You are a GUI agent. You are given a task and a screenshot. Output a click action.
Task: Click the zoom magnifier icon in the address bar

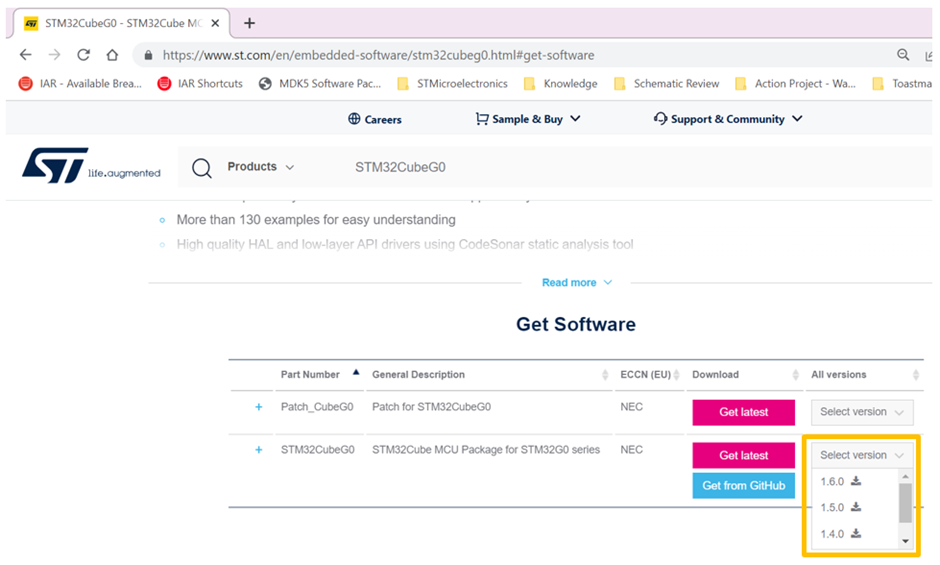click(903, 55)
